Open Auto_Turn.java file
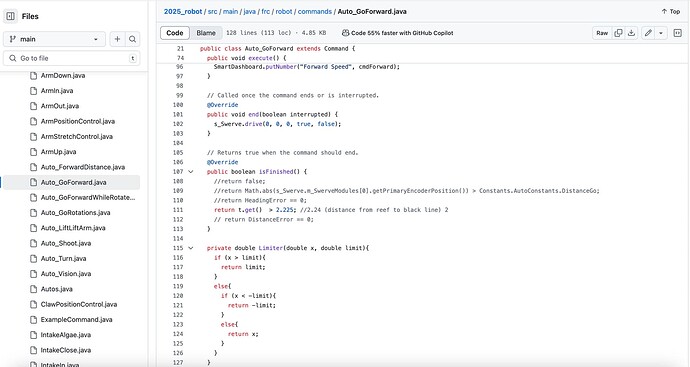 click(x=63, y=258)
